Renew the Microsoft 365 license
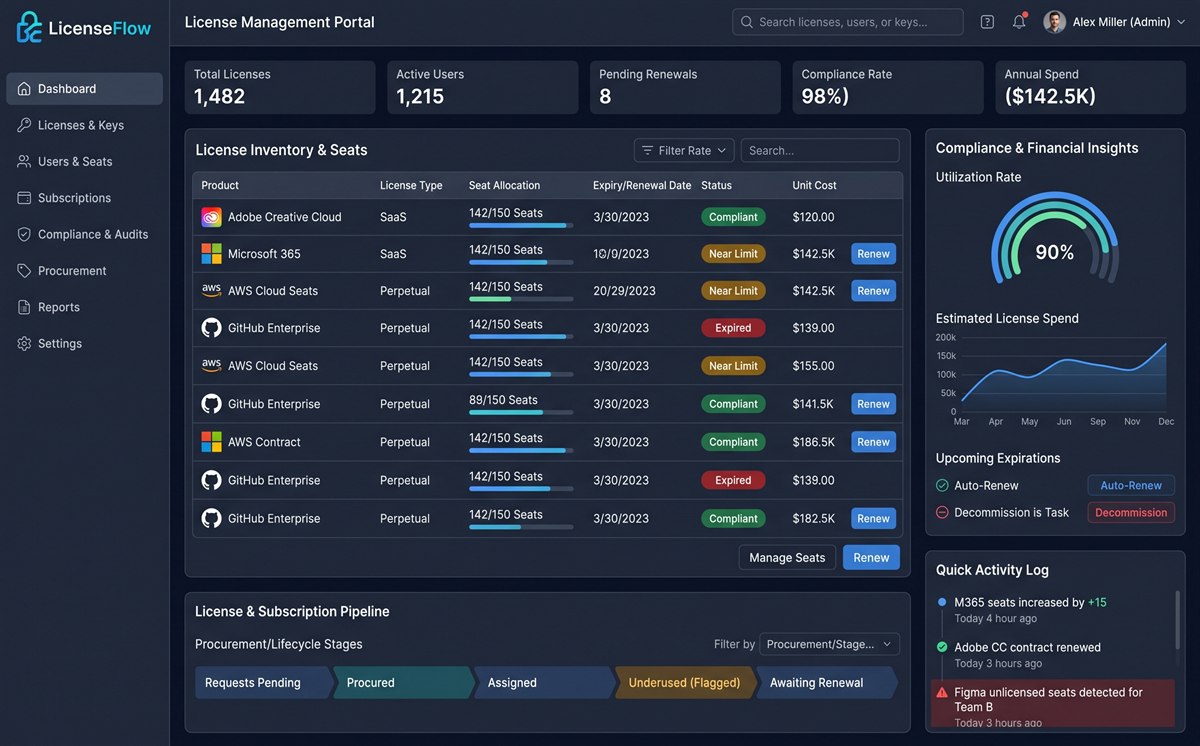This screenshot has width=1200, height=746. tap(874, 254)
